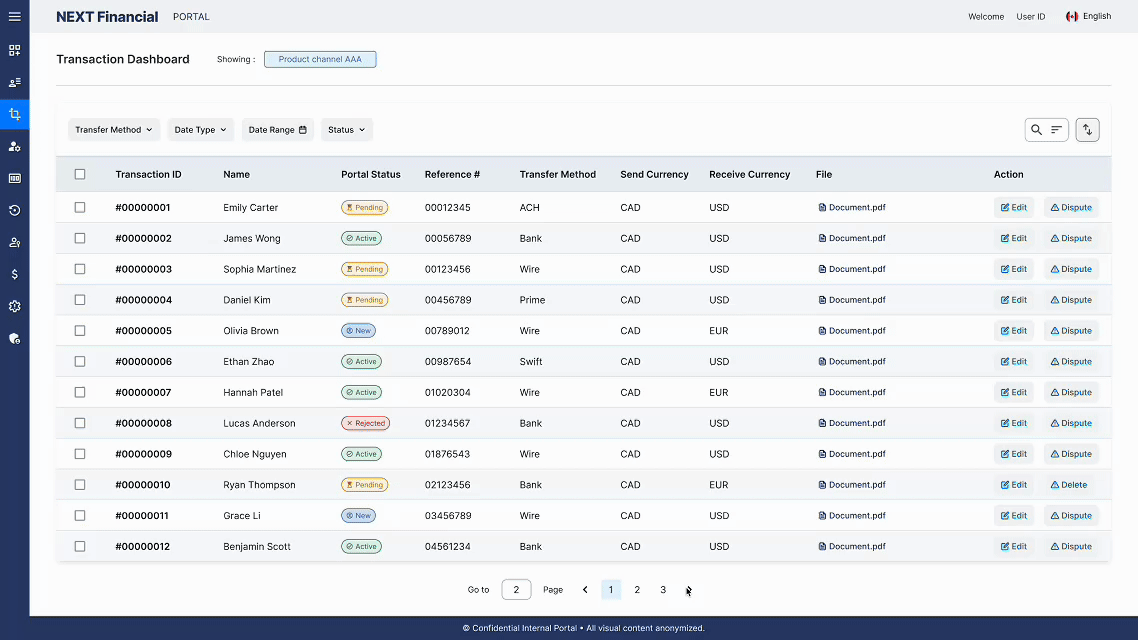Click the settings gear sidebar icon

point(14,306)
